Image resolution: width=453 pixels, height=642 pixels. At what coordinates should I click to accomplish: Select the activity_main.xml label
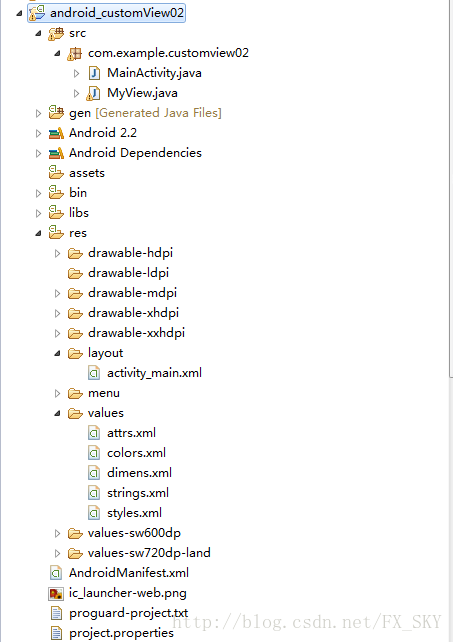pos(154,373)
